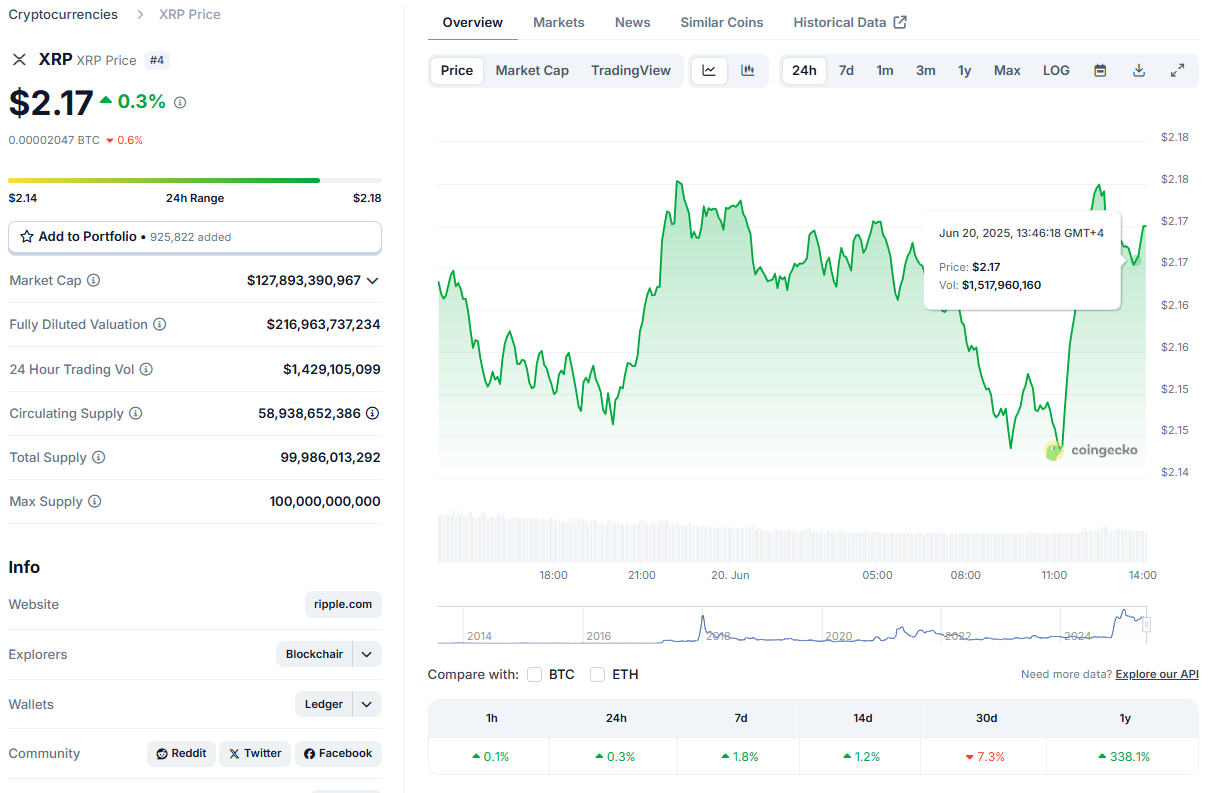Switch to candlestick chart icon
Viewport: 1220px width, 793px height.
[747, 70]
